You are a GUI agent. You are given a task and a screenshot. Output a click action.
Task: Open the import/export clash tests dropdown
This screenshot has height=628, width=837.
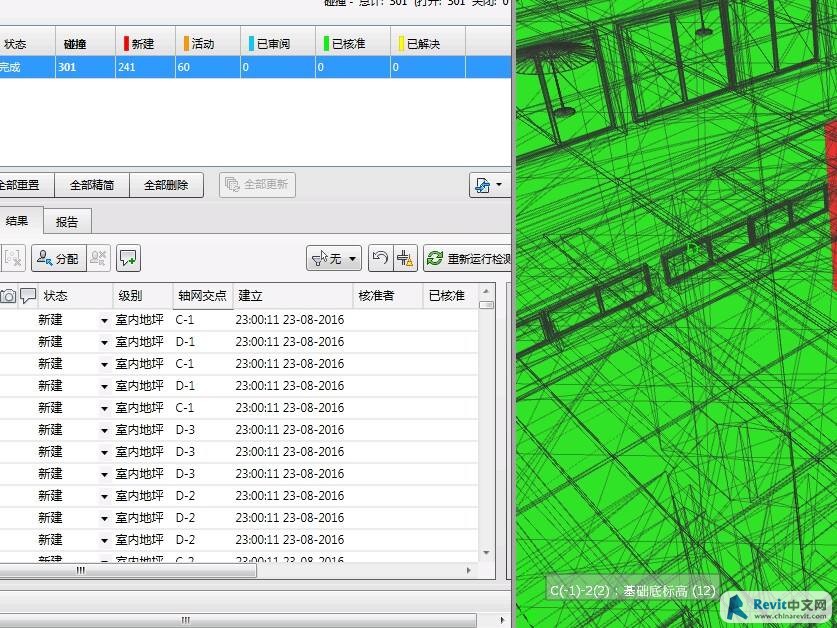[488, 185]
